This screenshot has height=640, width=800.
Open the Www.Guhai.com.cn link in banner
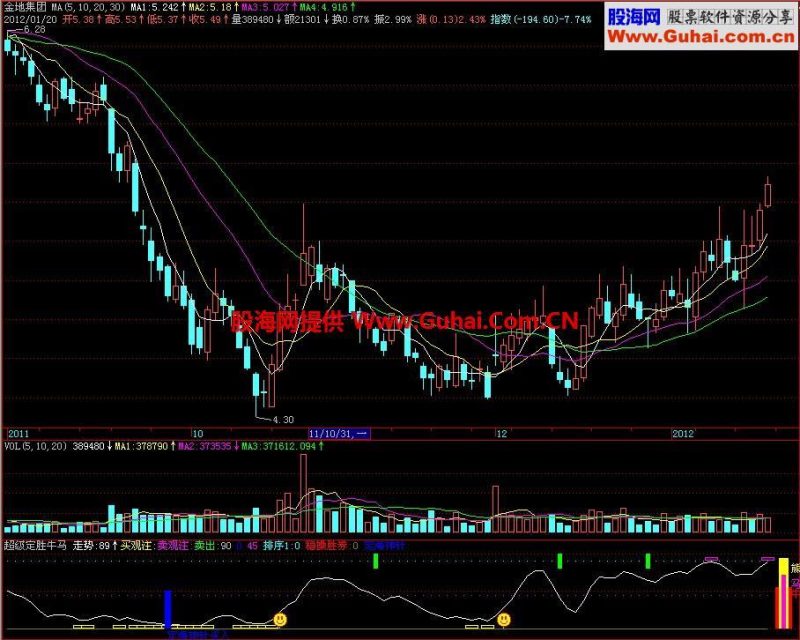[x=701, y=37]
